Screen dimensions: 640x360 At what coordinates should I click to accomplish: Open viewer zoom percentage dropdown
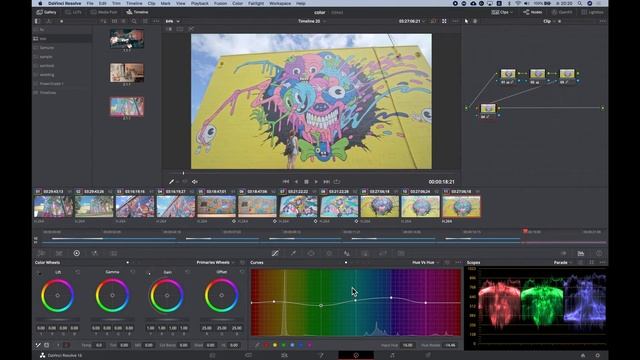pos(173,21)
